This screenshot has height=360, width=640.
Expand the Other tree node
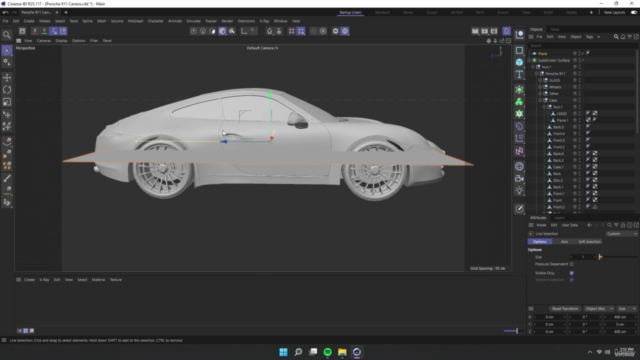click(540, 93)
